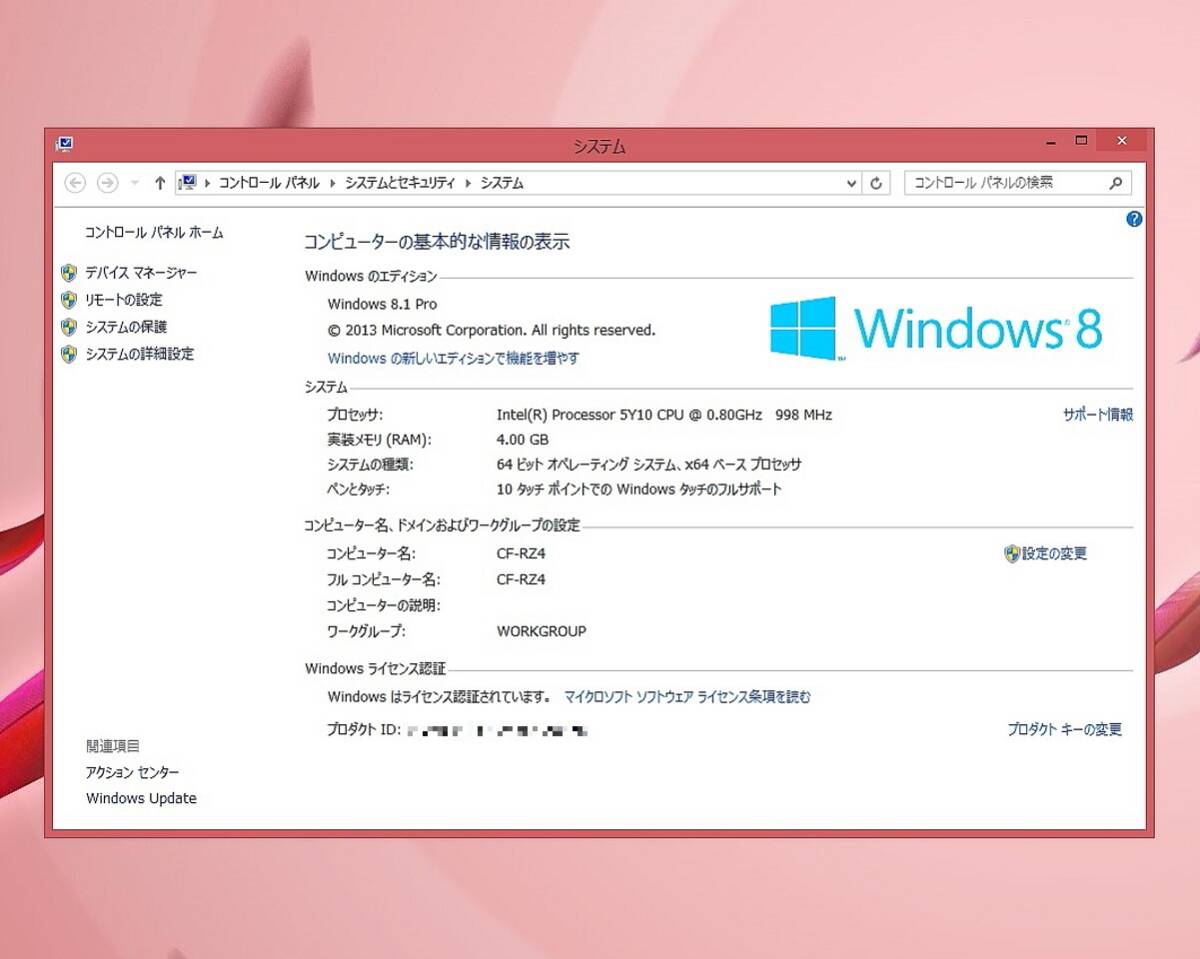Go up one level with the Up arrow
The image size is (1200, 959).
click(160, 183)
